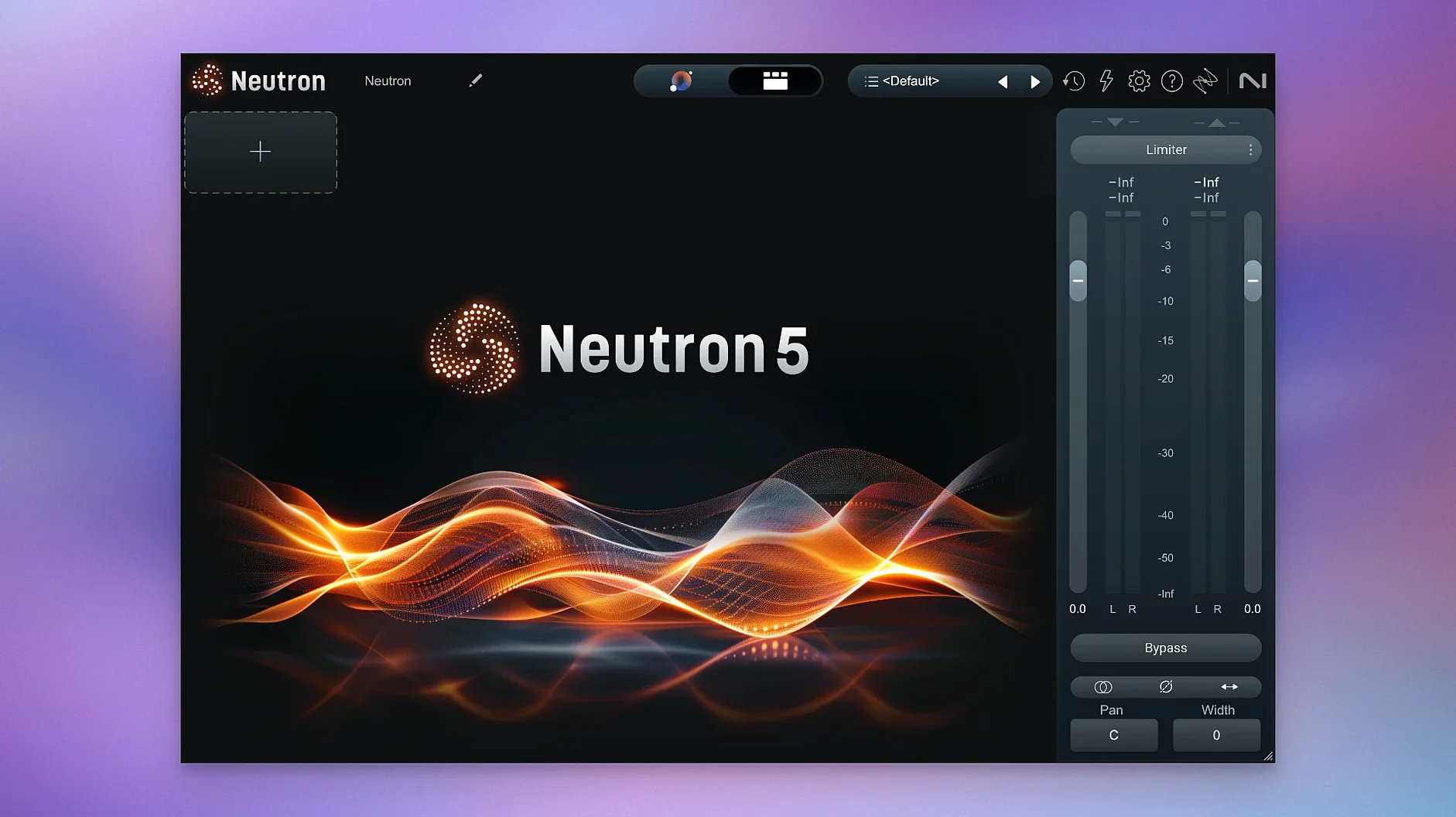Toggle the swap channels arrows icon

pyautogui.click(x=1229, y=686)
